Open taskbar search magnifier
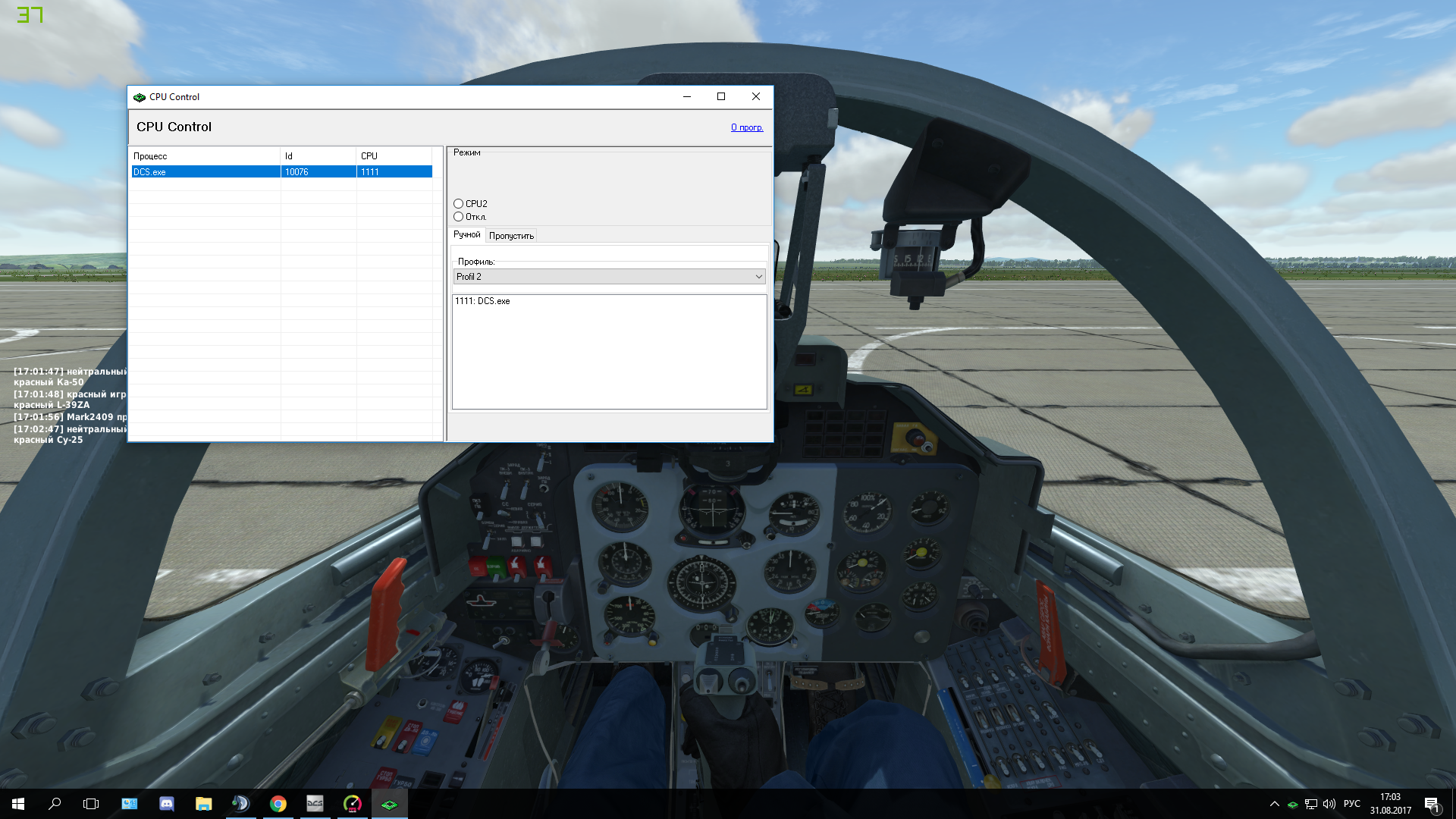This screenshot has height=819, width=1456. (x=55, y=804)
